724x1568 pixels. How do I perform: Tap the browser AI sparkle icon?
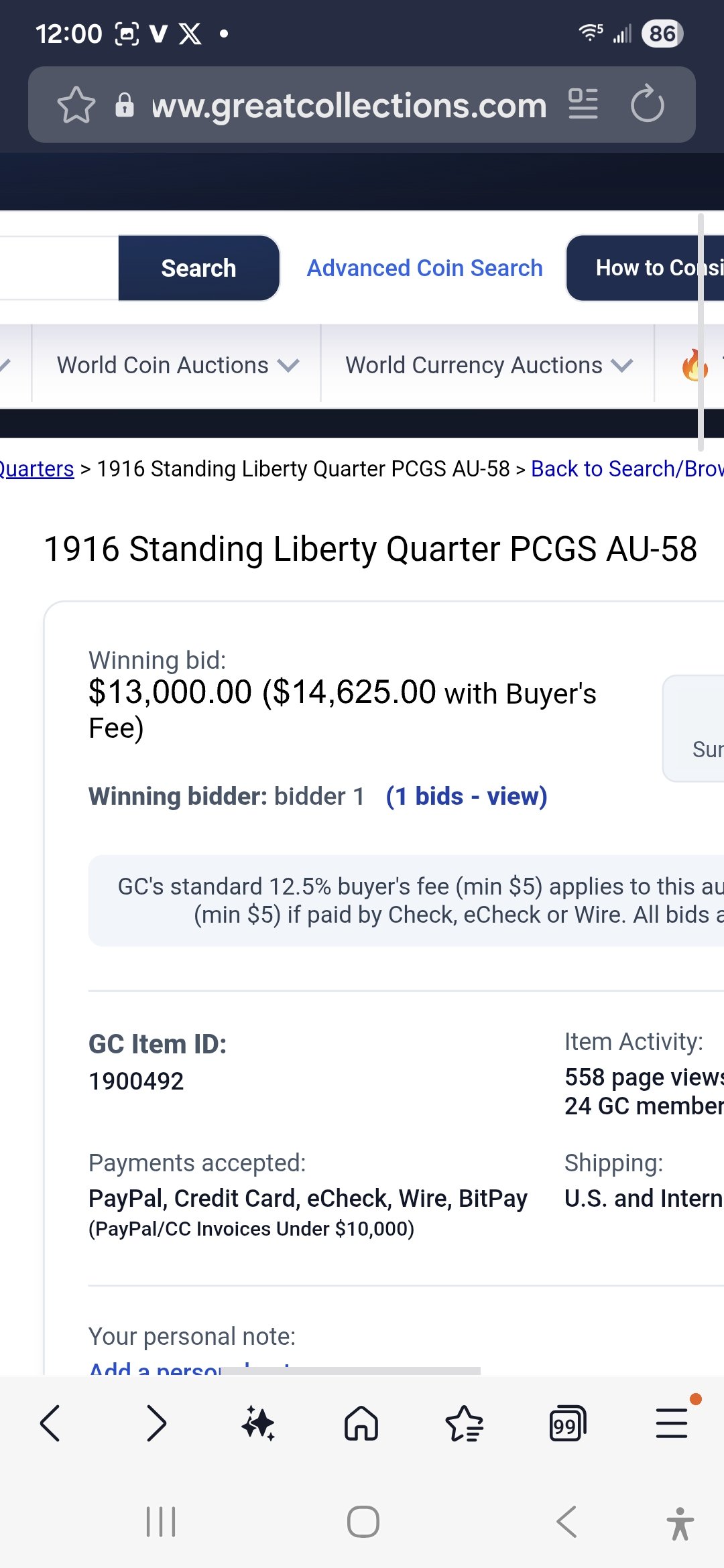click(x=258, y=1423)
